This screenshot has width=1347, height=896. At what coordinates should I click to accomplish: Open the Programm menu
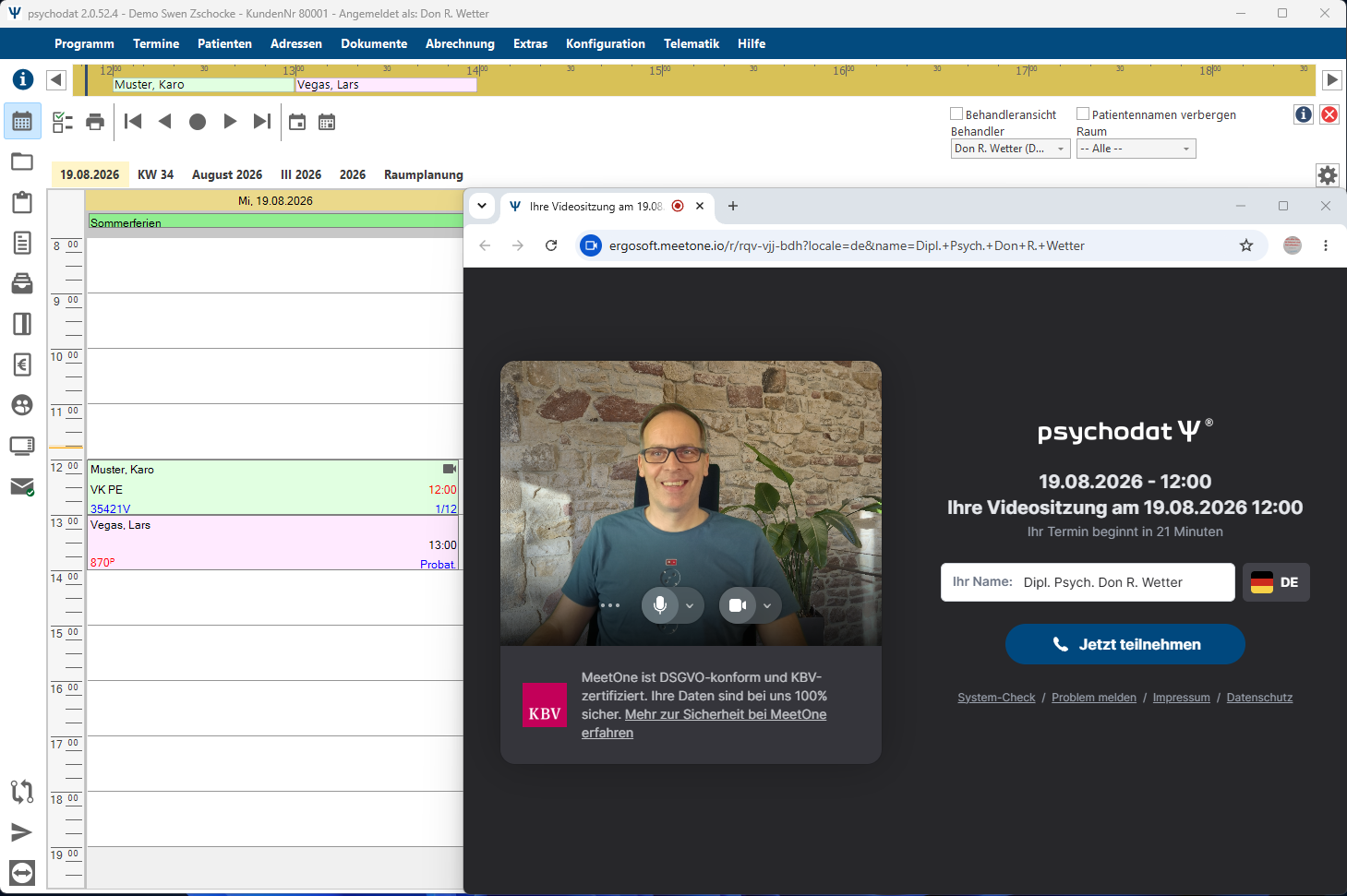[x=84, y=43]
